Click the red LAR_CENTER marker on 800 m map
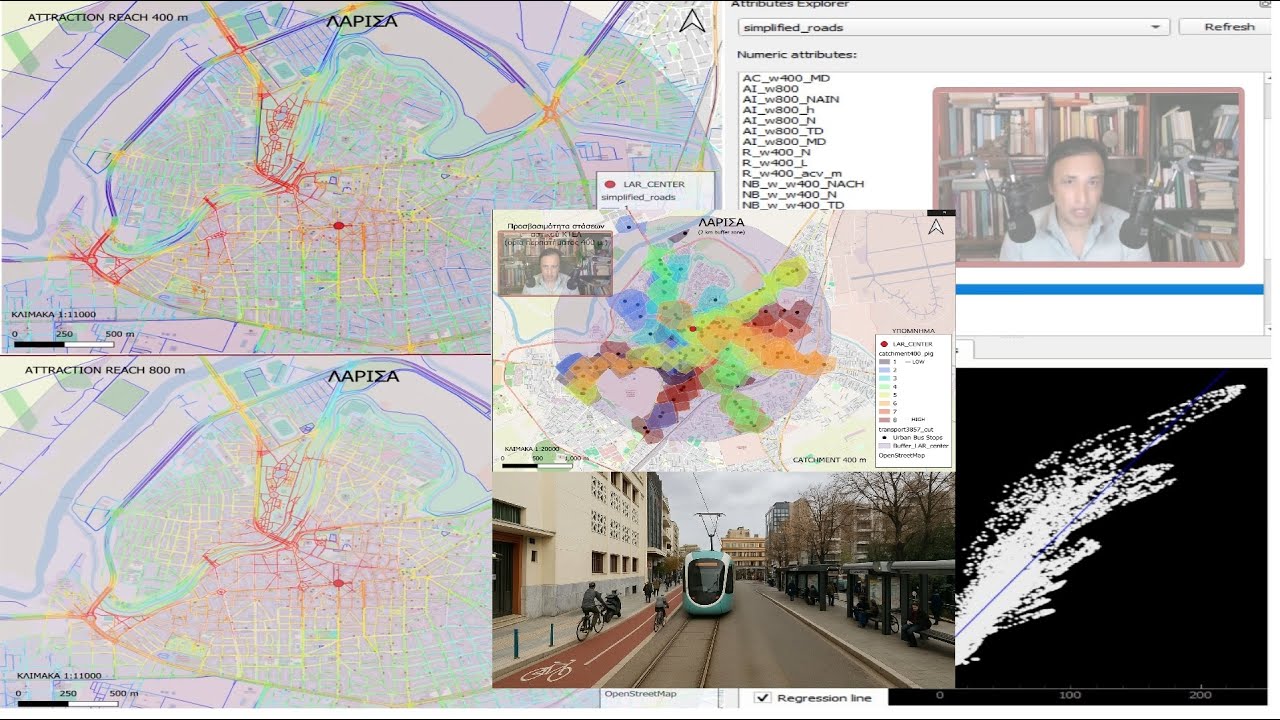1280x720 pixels. pyautogui.click(x=339, y=582)
